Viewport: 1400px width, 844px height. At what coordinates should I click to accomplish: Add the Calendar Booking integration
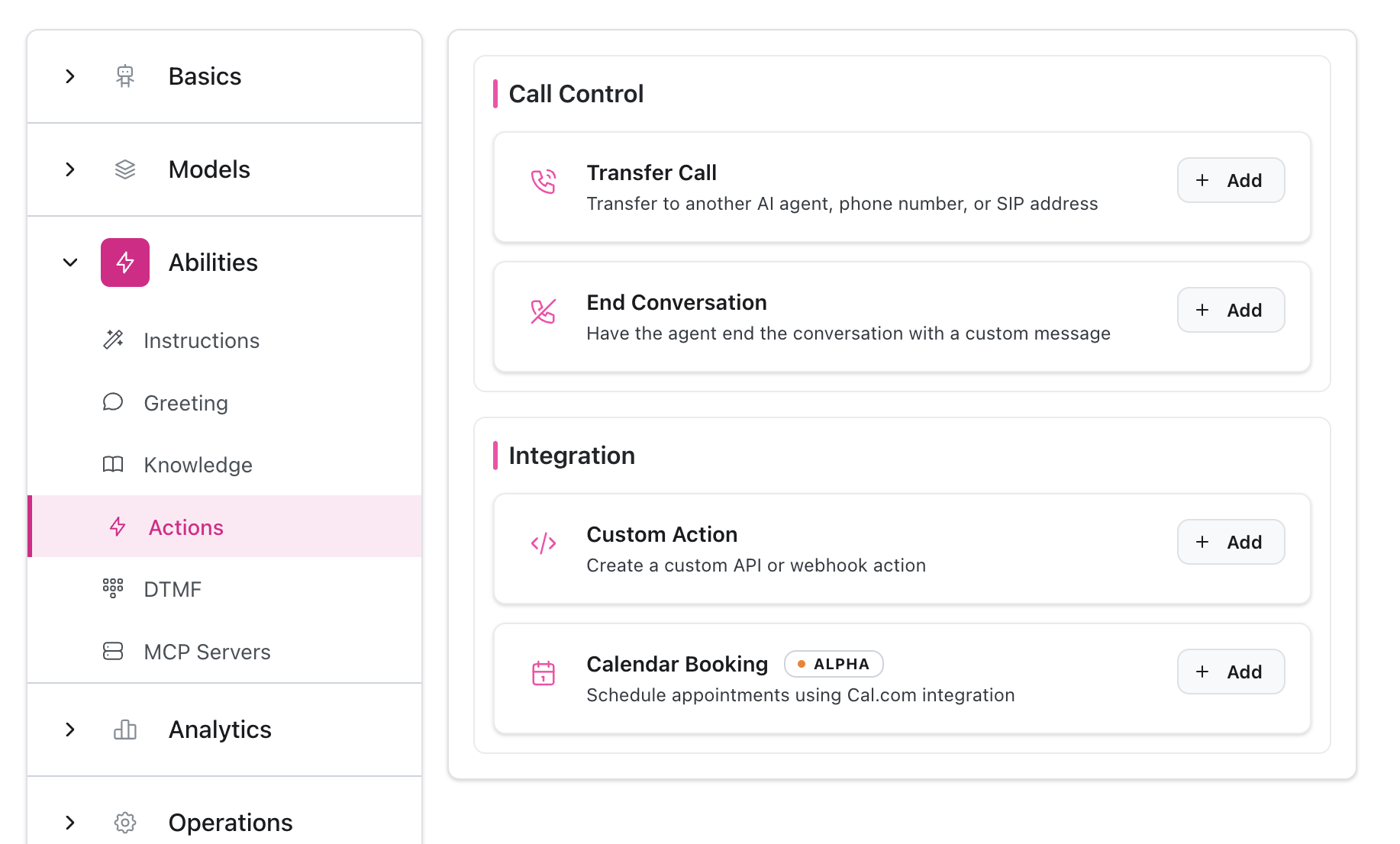pyautogui.click(x=1231, y=672)
